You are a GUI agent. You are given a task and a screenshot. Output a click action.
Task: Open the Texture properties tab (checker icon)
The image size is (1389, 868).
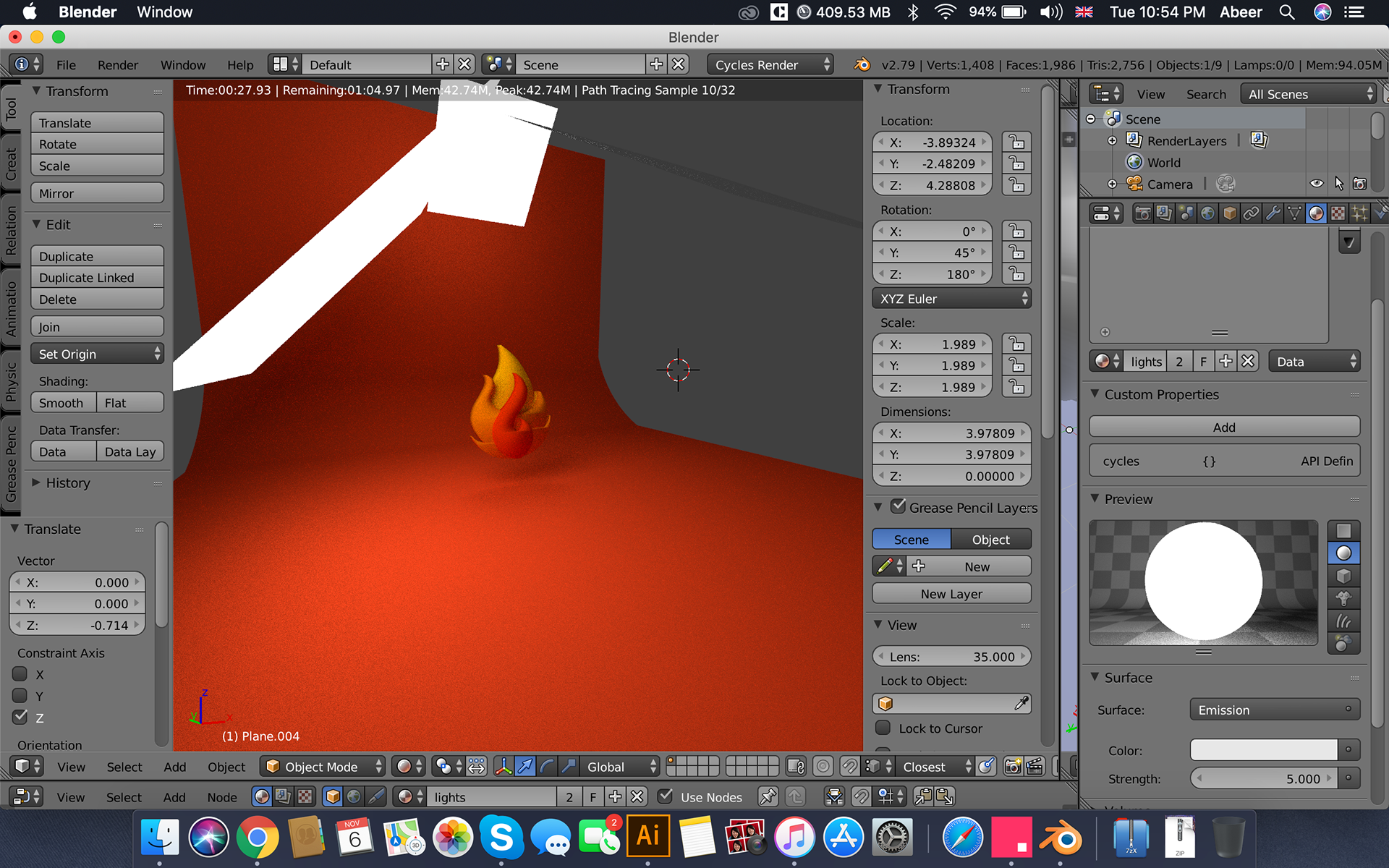[1338, 213]
